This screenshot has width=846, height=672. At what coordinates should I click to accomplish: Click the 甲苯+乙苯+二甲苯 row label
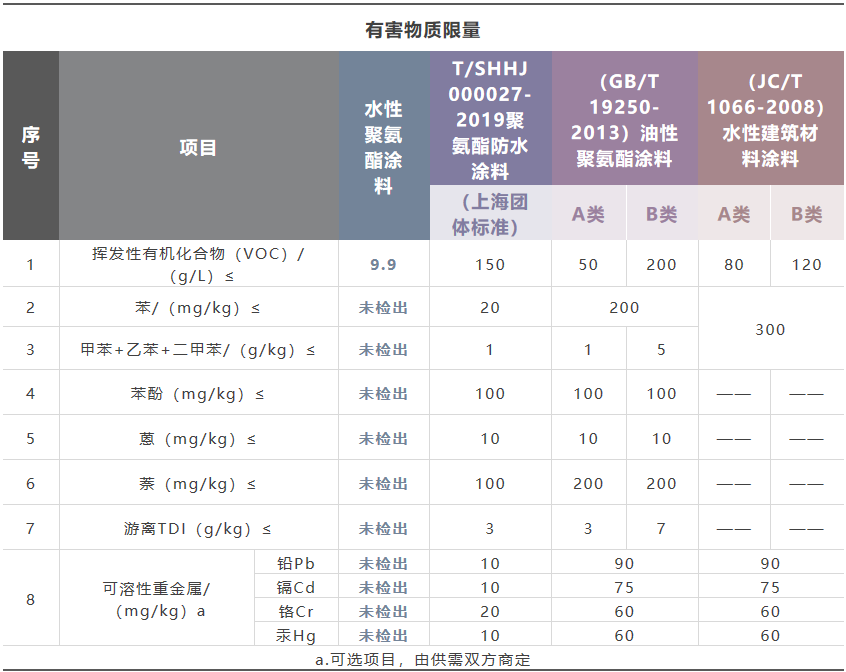point(198,350)
